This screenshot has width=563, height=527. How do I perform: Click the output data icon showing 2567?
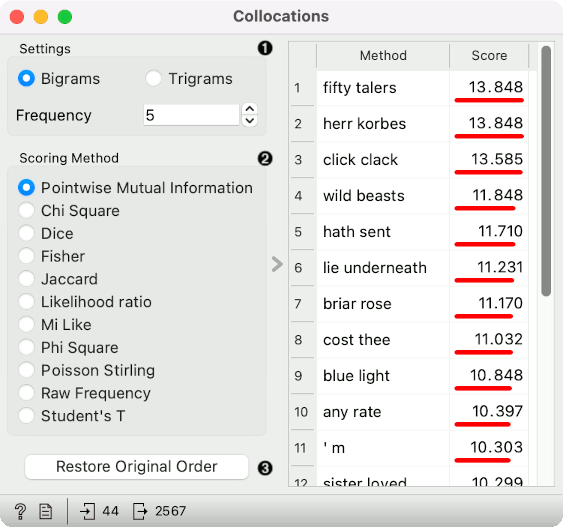coord(140,511)
